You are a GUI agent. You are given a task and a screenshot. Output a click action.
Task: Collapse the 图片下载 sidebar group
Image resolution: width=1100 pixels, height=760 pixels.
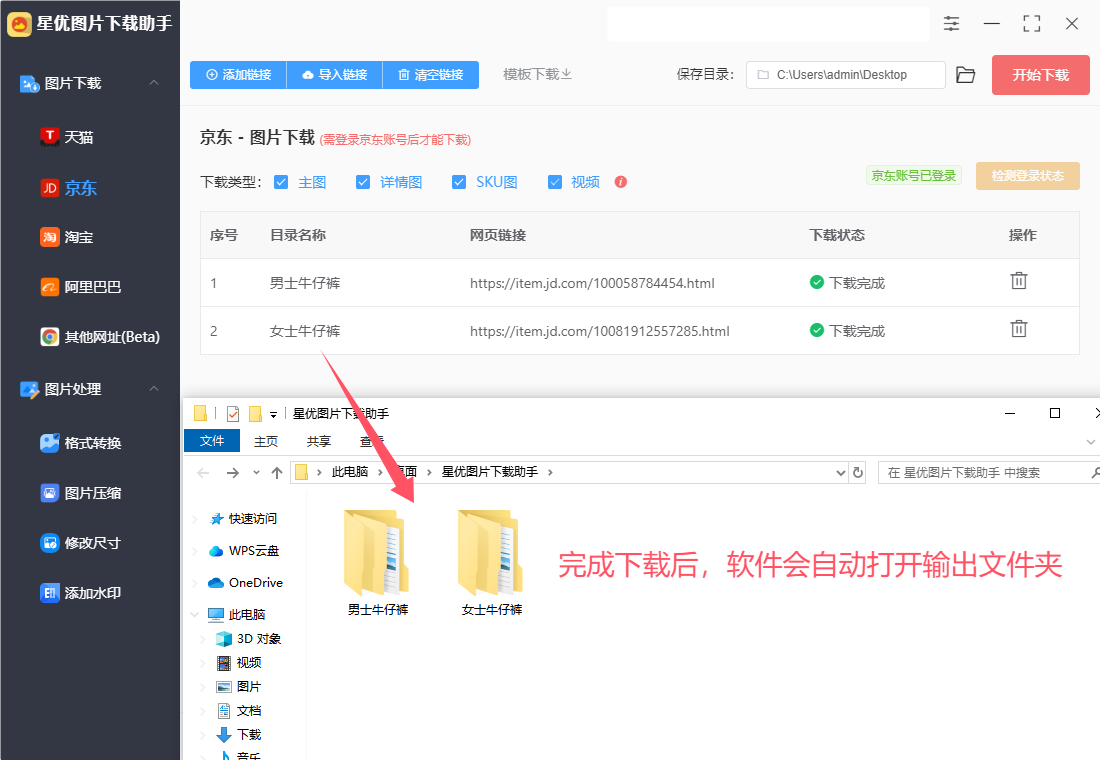(154, 83)
